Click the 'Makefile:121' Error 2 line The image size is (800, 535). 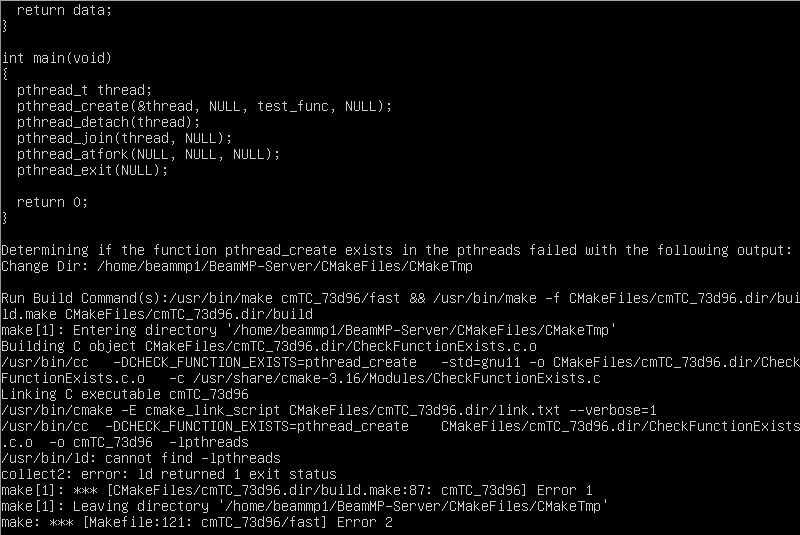[x=197, y=522]
